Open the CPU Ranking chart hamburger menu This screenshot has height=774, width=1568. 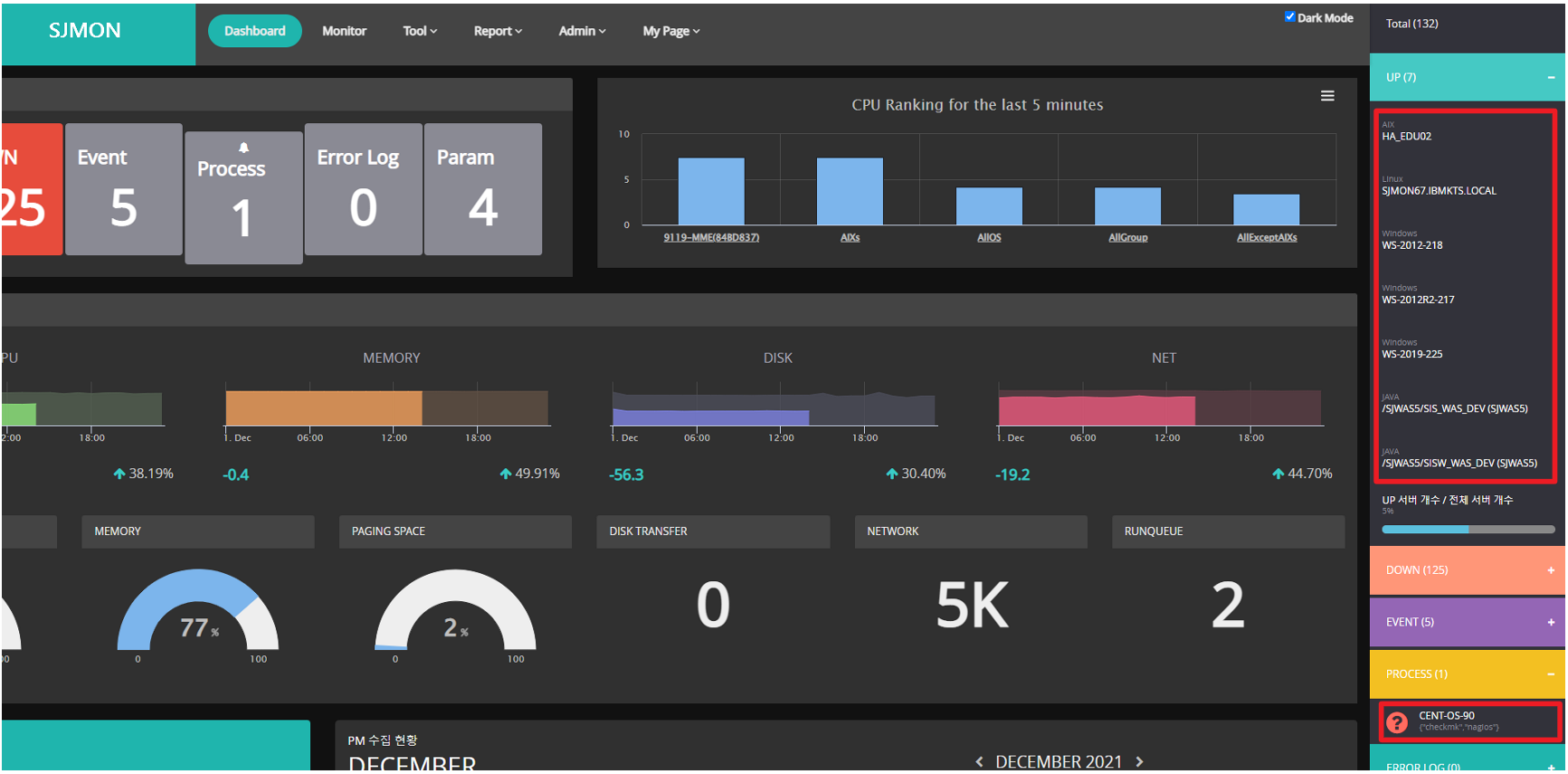point(1327,96)
